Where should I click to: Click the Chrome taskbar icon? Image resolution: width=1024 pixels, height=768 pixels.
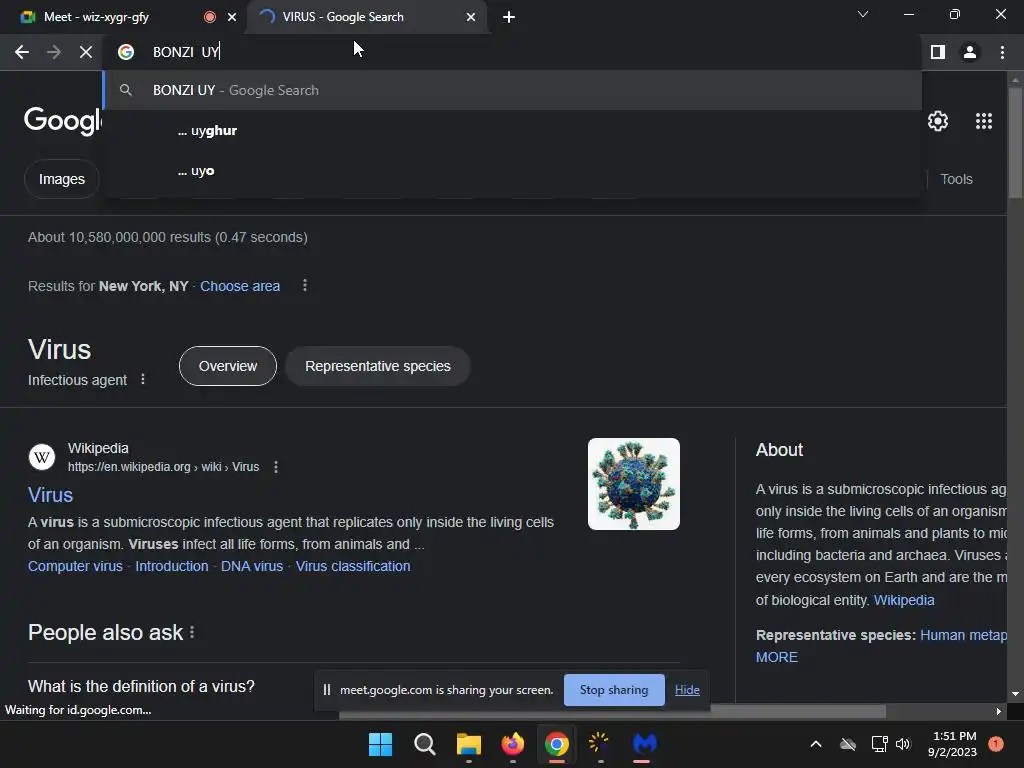click(x=556, y=744)
